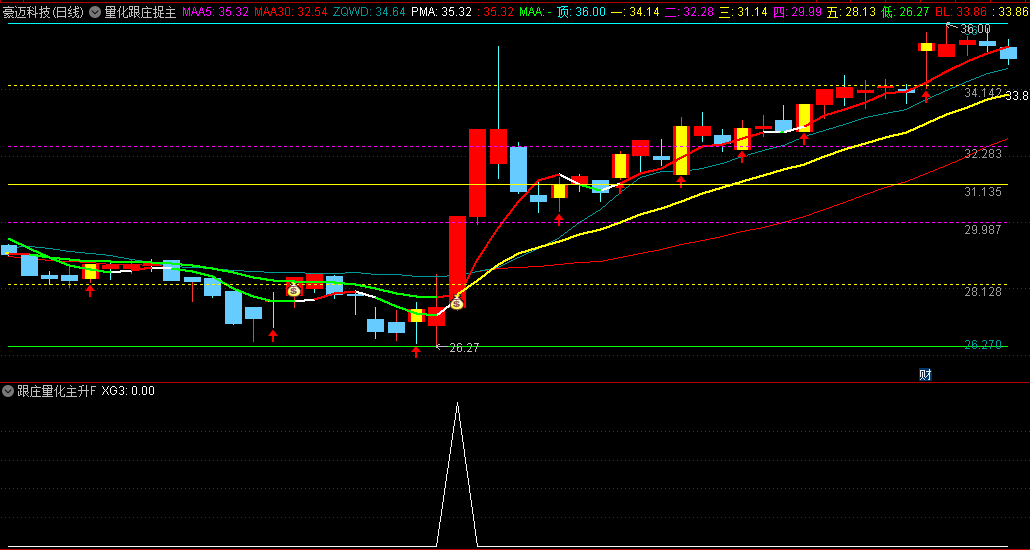Click the large red breakout candlestick body
The height and width of the screenshot is (550, 1030).
457,262
